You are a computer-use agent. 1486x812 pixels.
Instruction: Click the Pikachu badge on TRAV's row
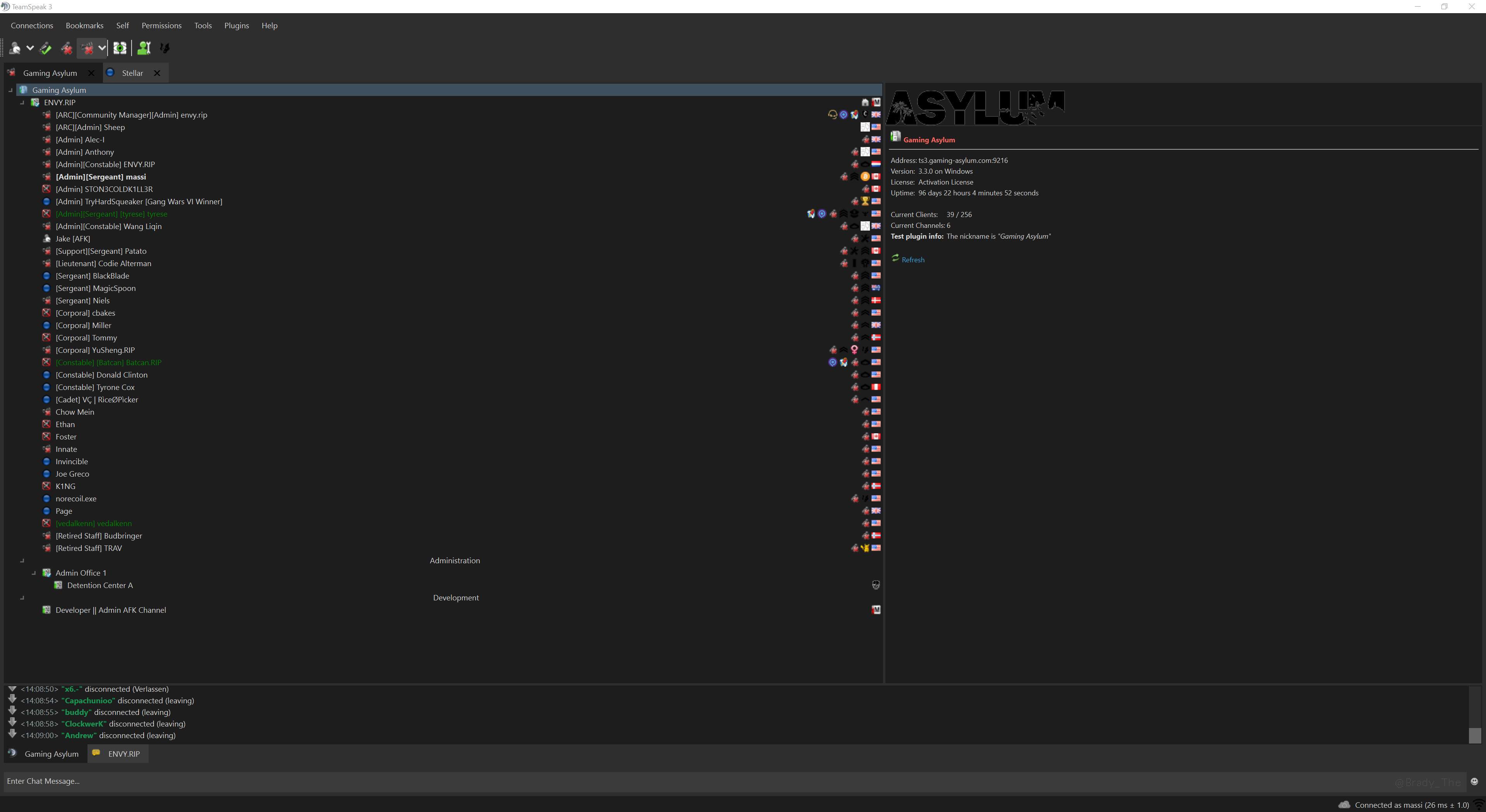tap(865, 548)
